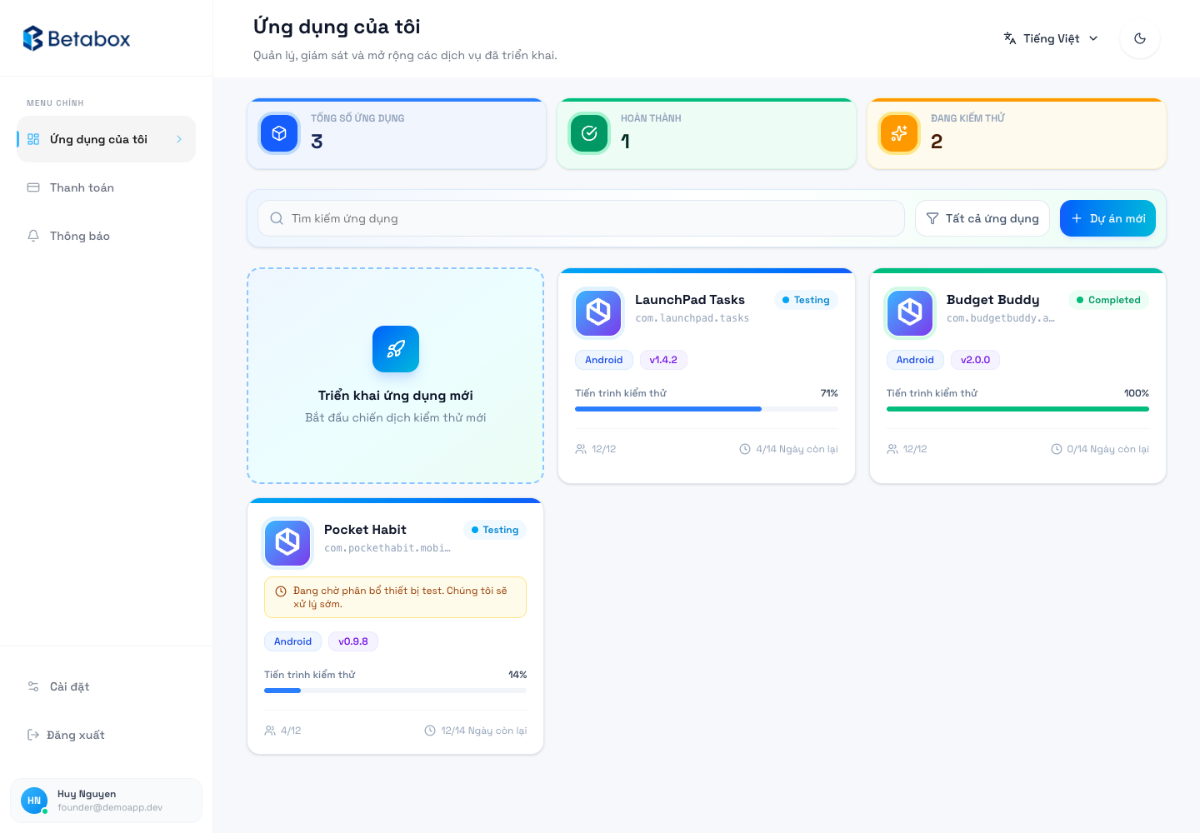
Task: Focus the Tìm kiếm ứng dụng search field
Action: (581, 218)
